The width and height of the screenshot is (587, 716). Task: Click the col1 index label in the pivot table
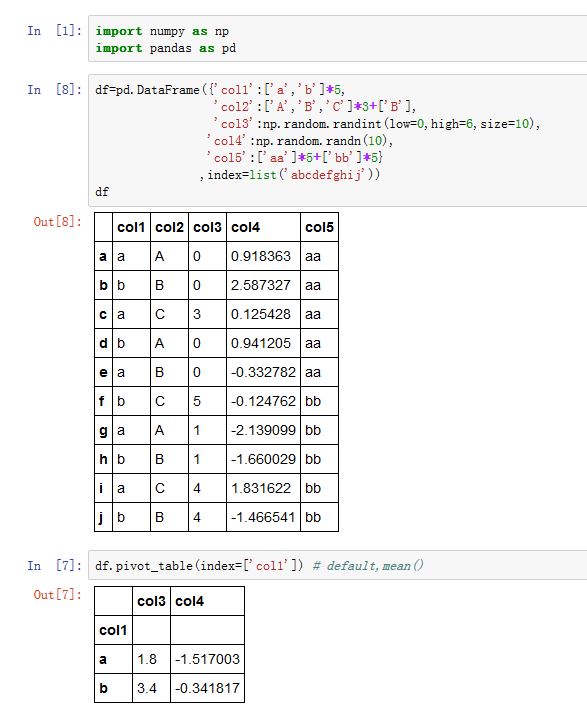click(x=113, y=630)
